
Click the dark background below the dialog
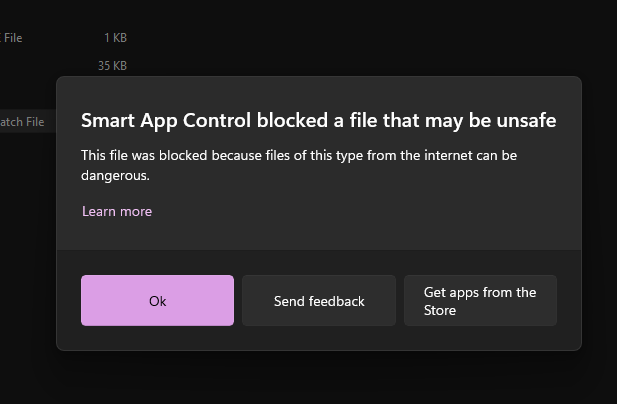tap(318, 378)
